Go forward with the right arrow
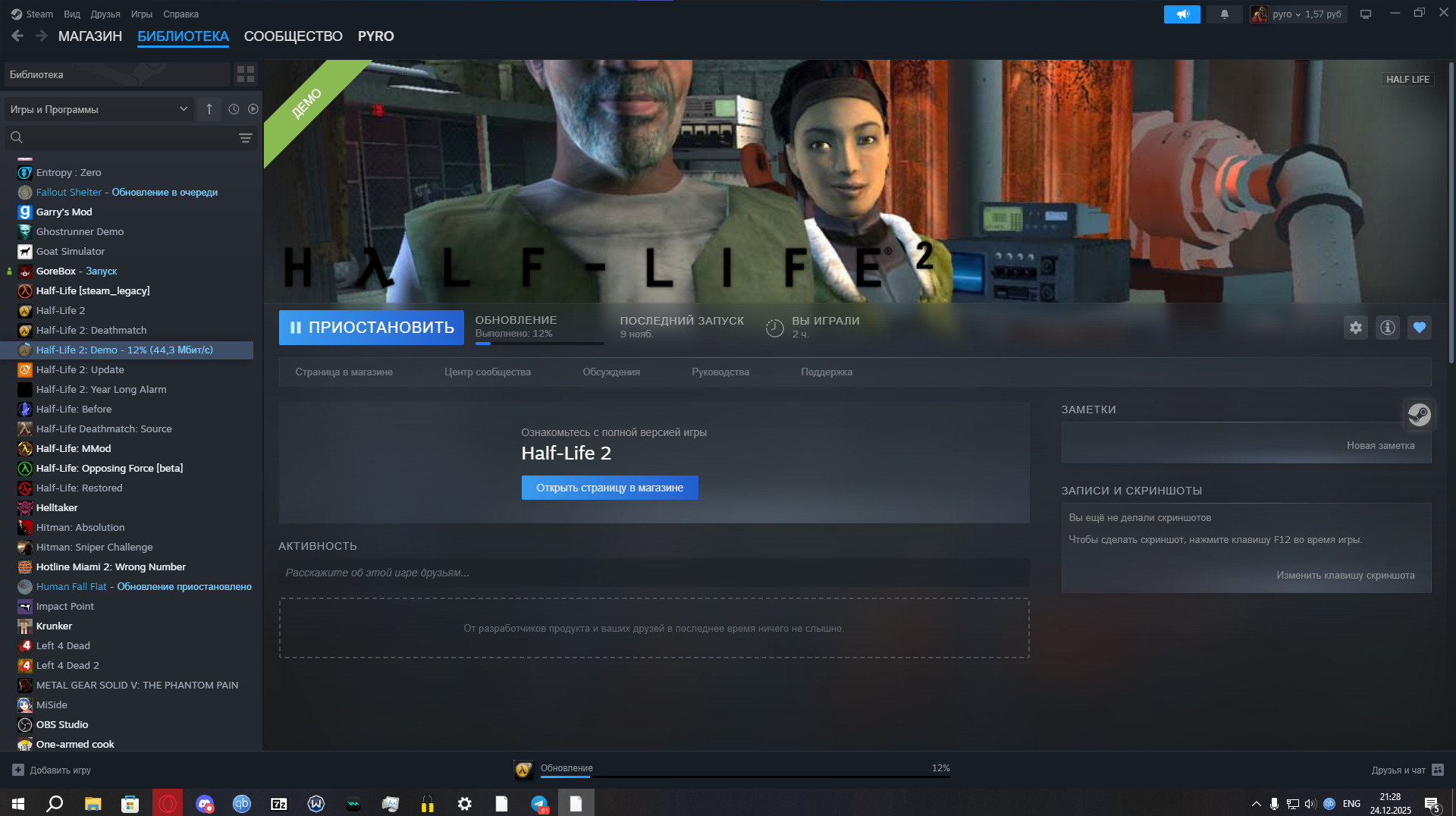The height and width of the screenshot is (816, 1456). tap(42, 36)
